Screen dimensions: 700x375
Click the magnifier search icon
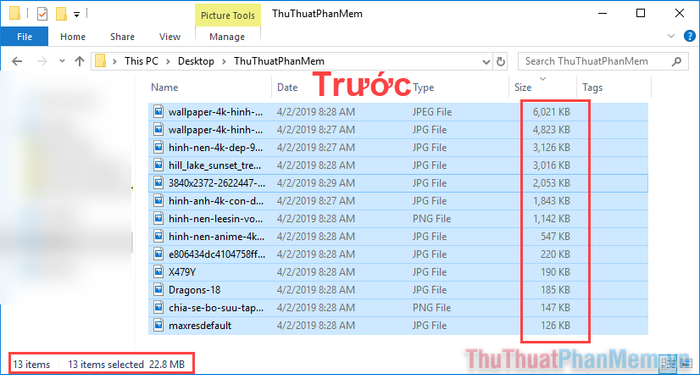(677, 61)
